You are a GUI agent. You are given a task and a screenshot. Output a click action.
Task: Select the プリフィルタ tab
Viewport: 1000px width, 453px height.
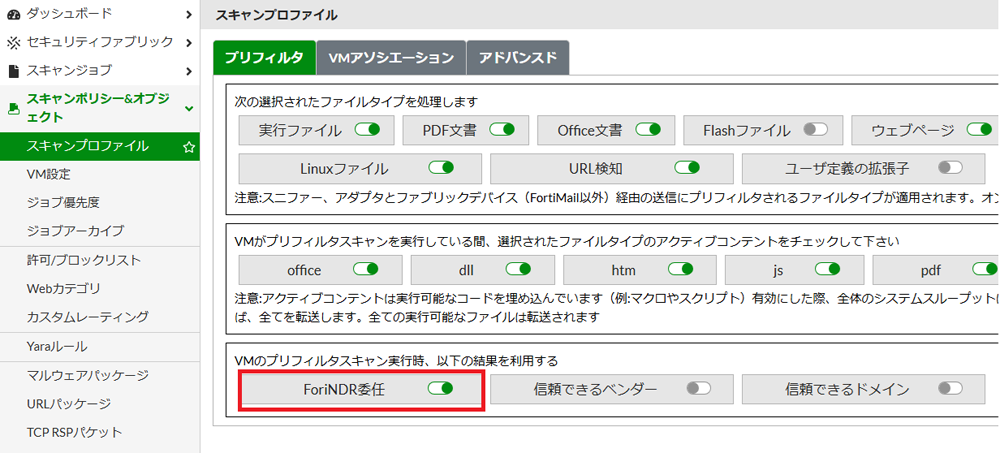click(265, 58)
